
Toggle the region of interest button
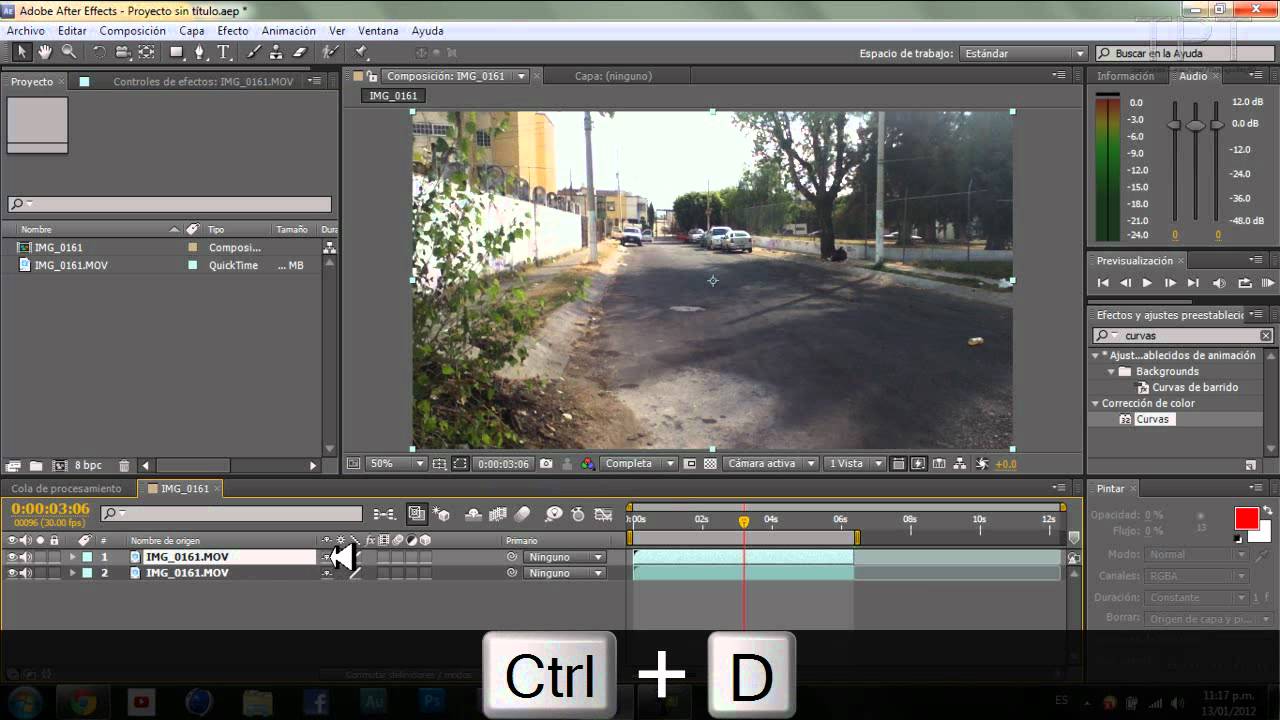coord(690,464)
